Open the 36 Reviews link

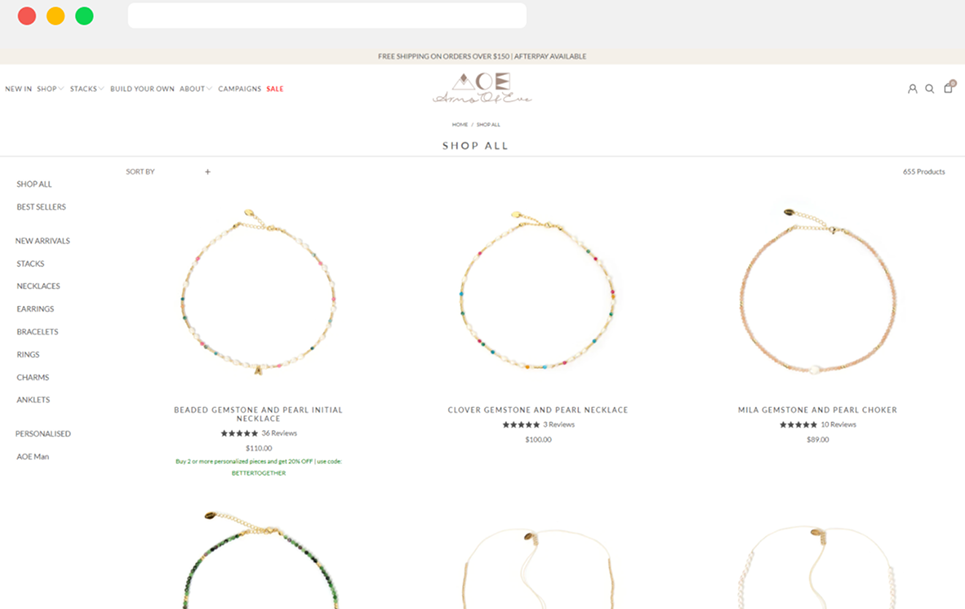click(x=279, y=433)
